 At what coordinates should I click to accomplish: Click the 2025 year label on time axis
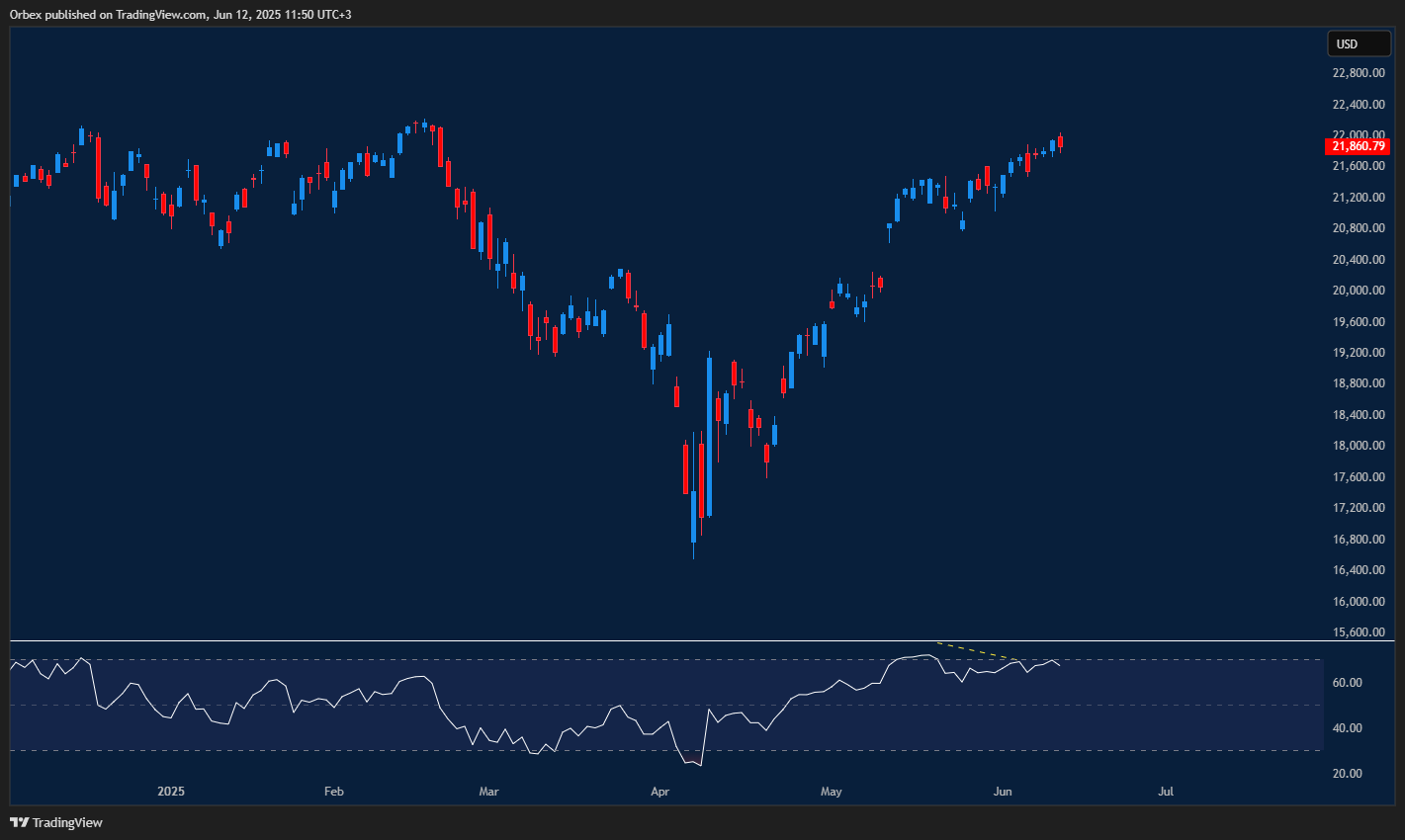tap(171, 792)
